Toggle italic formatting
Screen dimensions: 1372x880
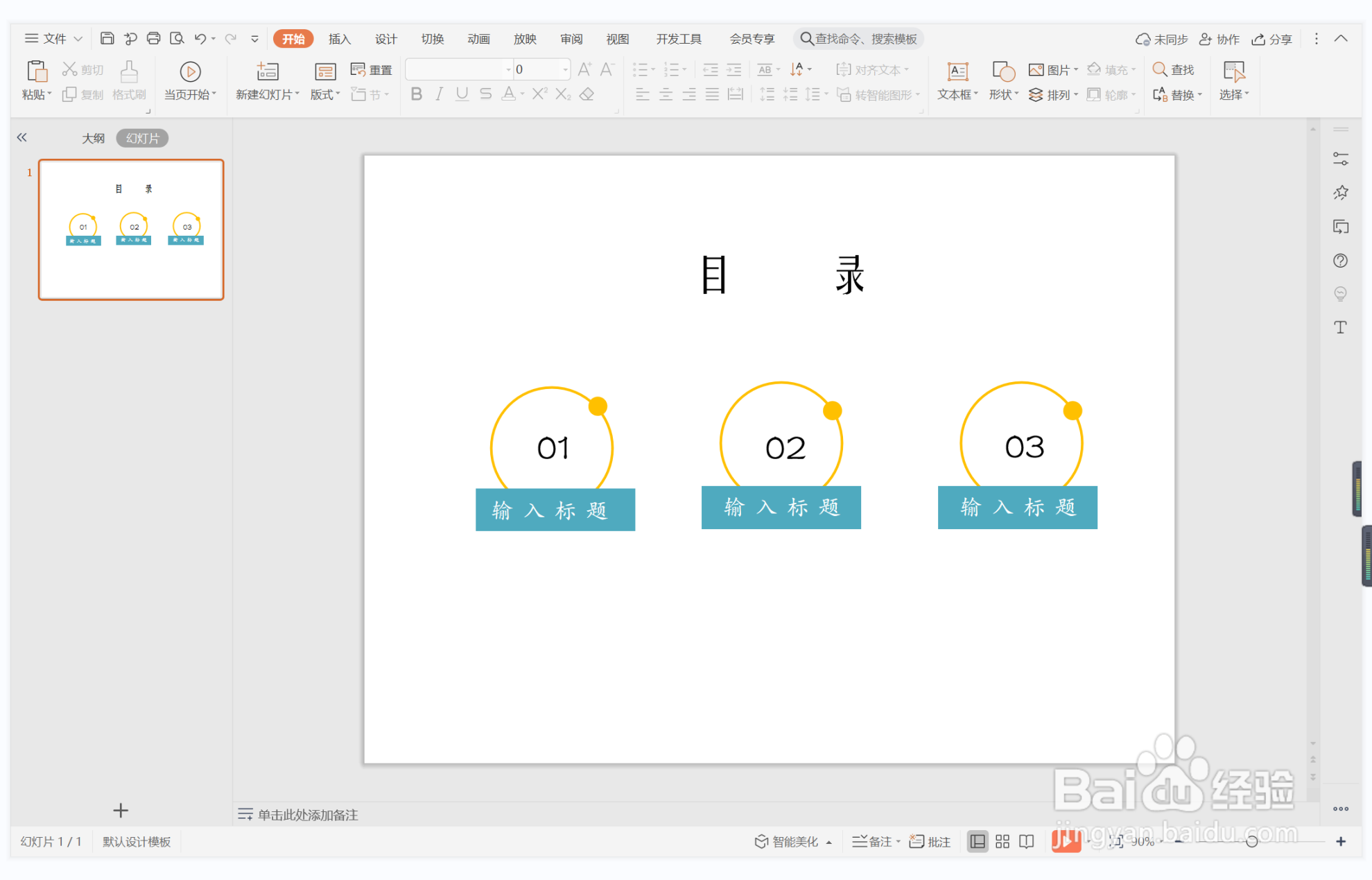click(439, 94)
